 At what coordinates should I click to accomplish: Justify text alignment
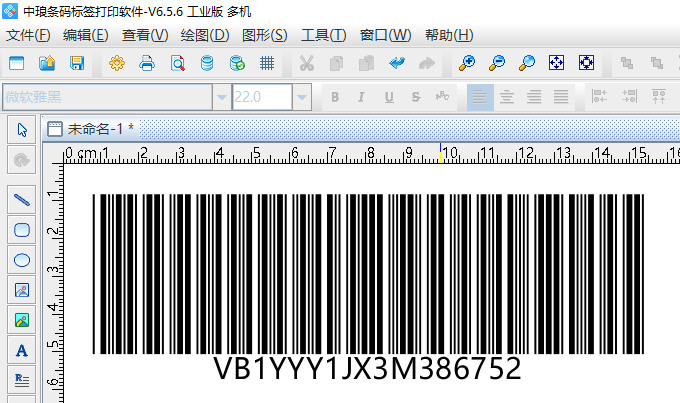pyautogui.click(x=561, y=97)
